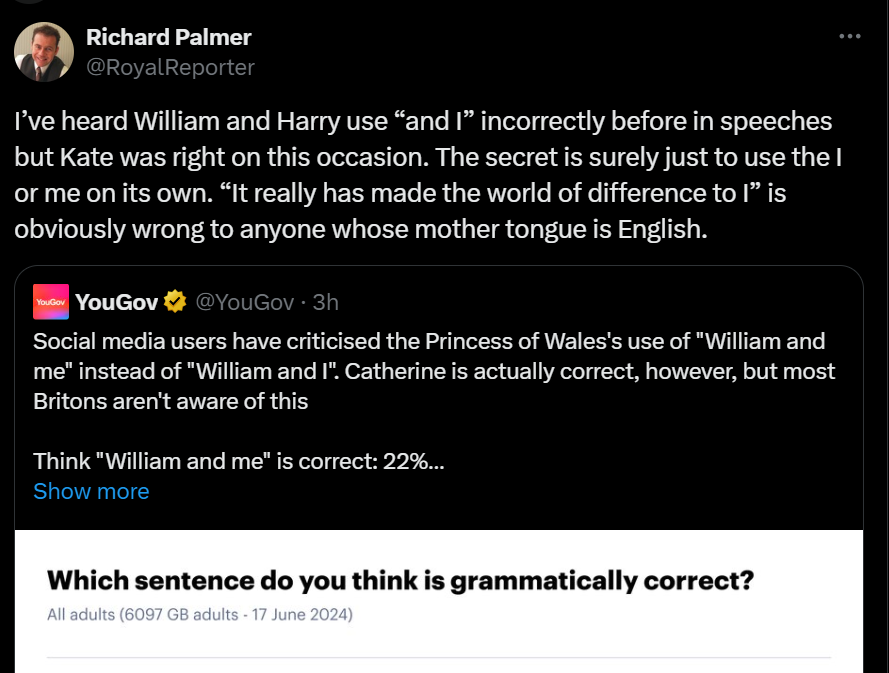Click "Britons aren't aware of this" line

[171, 401]
